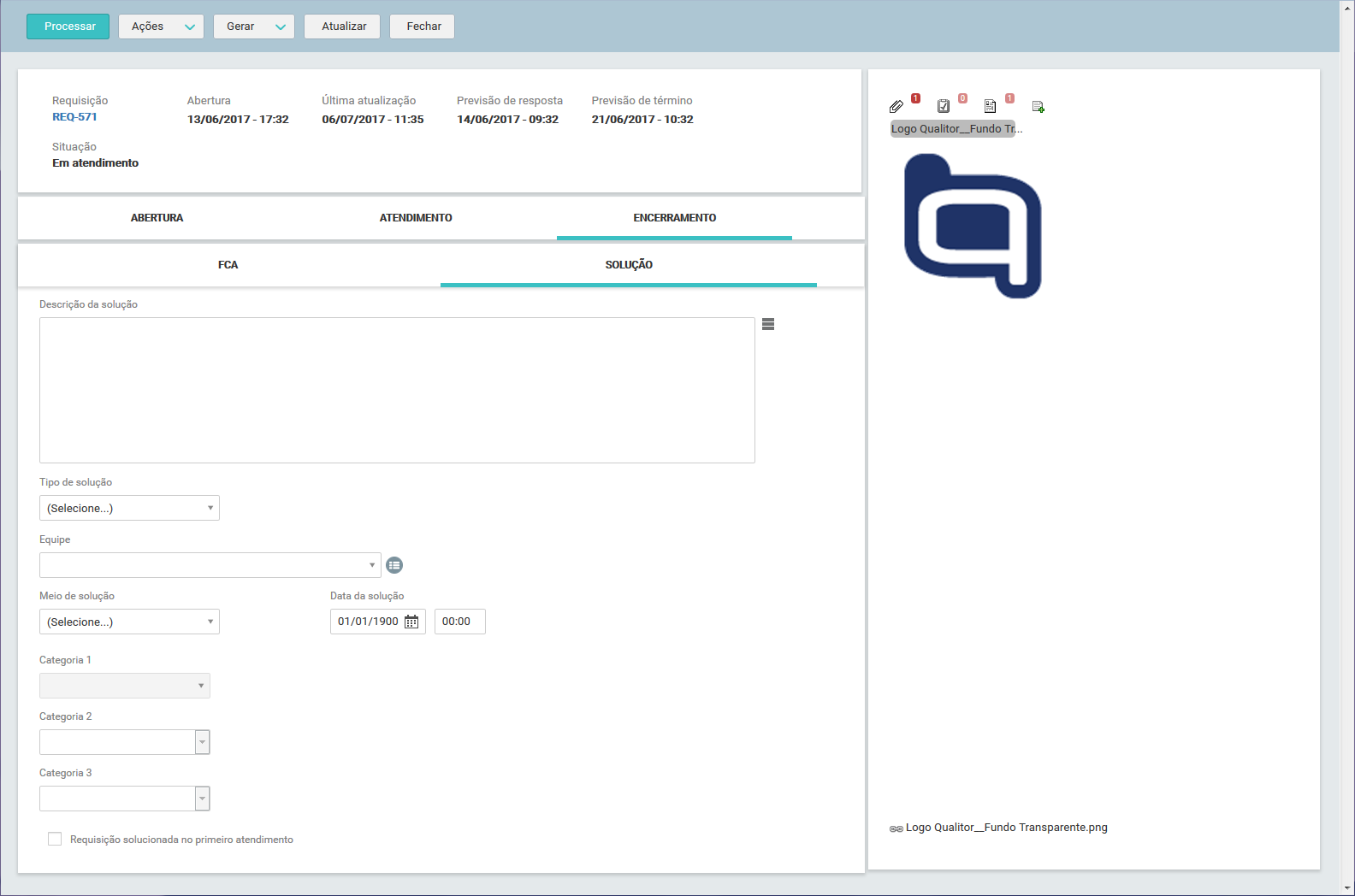Select the SOLUÇÃO sub-tab

629,265
